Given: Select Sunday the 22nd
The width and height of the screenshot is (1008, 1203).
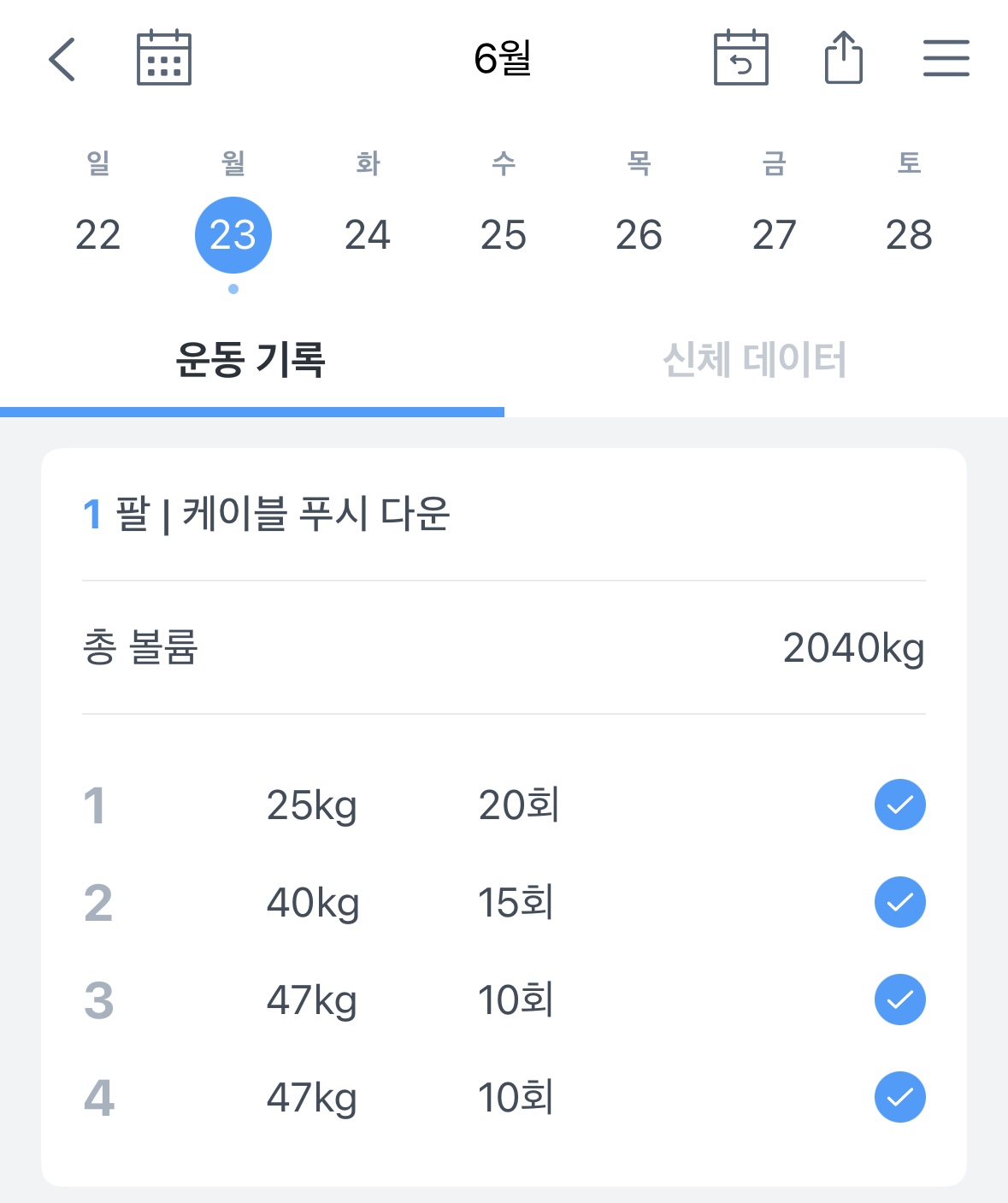Looking at the screenshot, I should [x=98, y=235].
